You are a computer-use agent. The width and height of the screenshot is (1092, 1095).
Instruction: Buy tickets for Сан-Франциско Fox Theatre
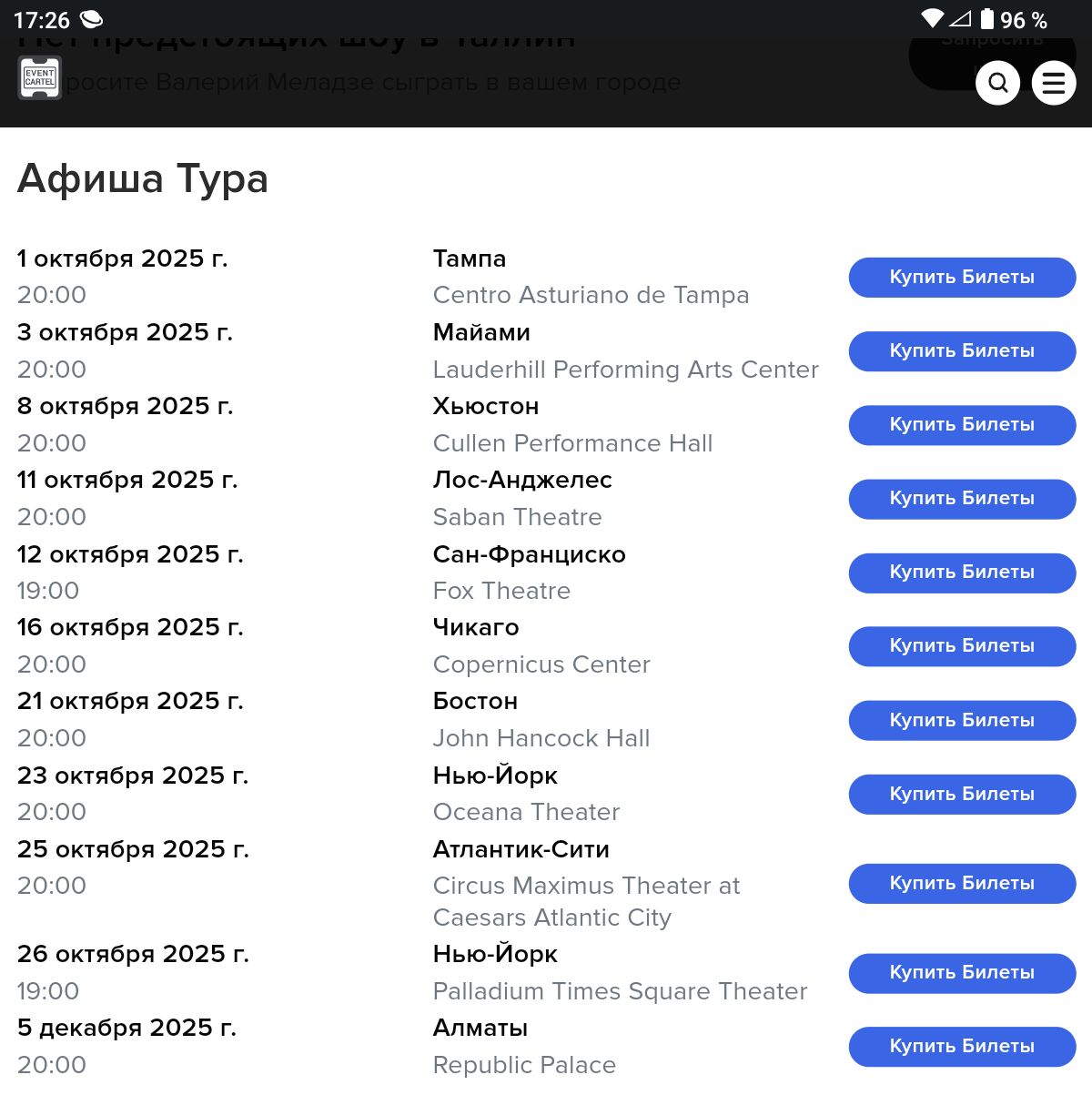pyautogui.click(x=962, y=573)
